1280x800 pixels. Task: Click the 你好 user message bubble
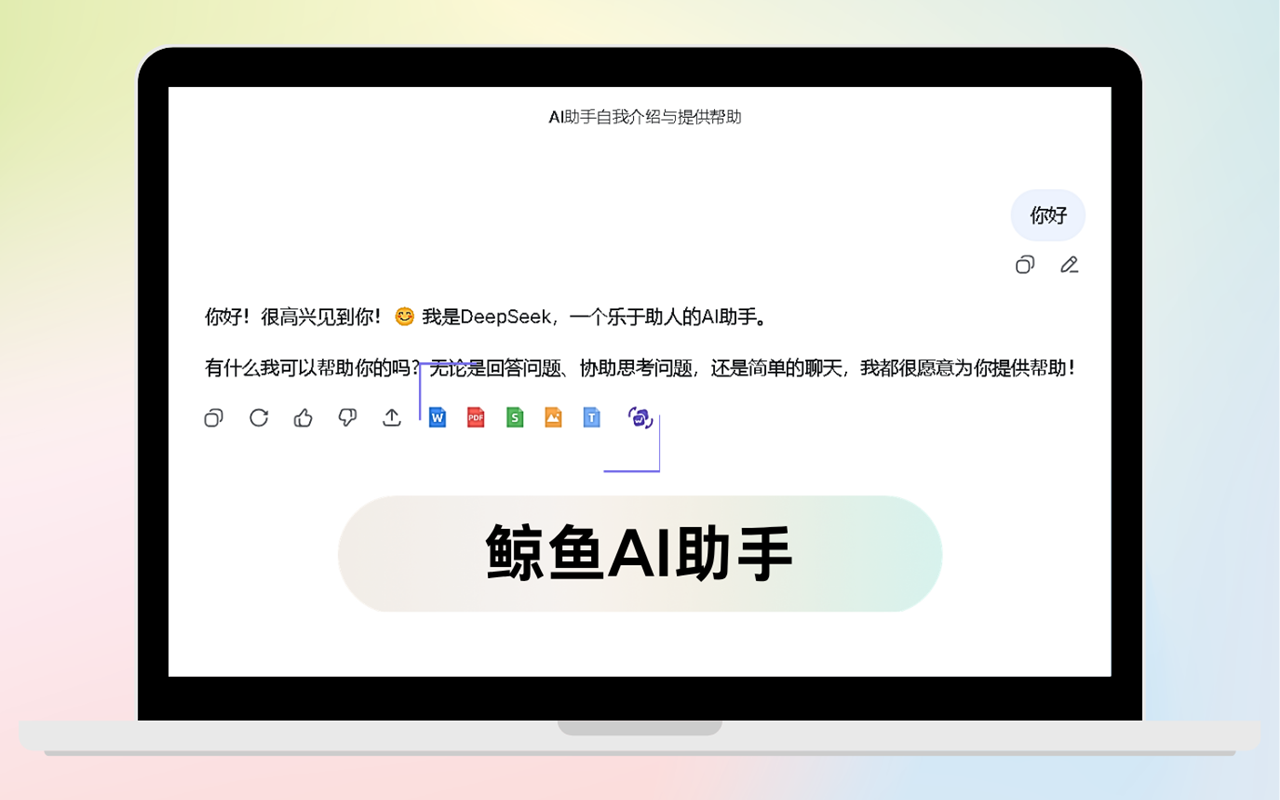click(1048, 215)
